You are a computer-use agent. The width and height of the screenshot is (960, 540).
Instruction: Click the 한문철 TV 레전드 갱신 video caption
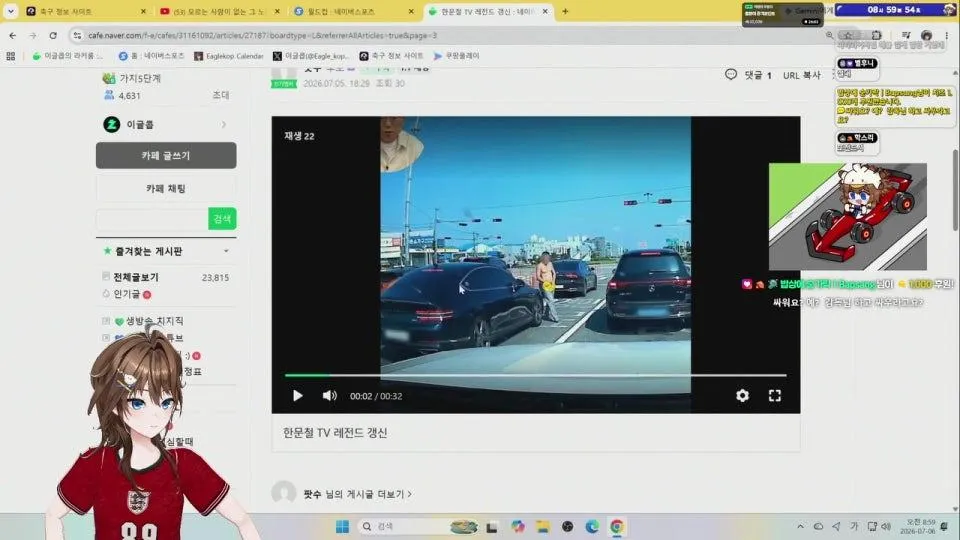click(x=335, y=433)
